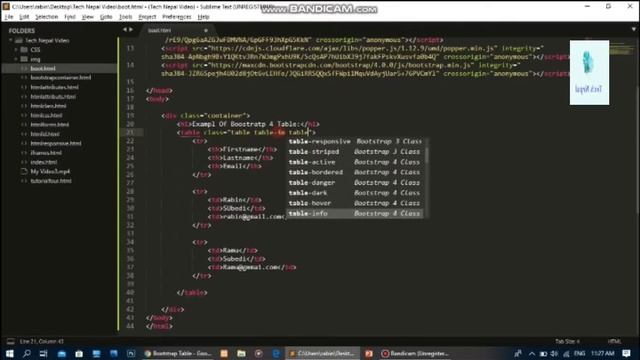Open the Project menu

tap(147, 17)
